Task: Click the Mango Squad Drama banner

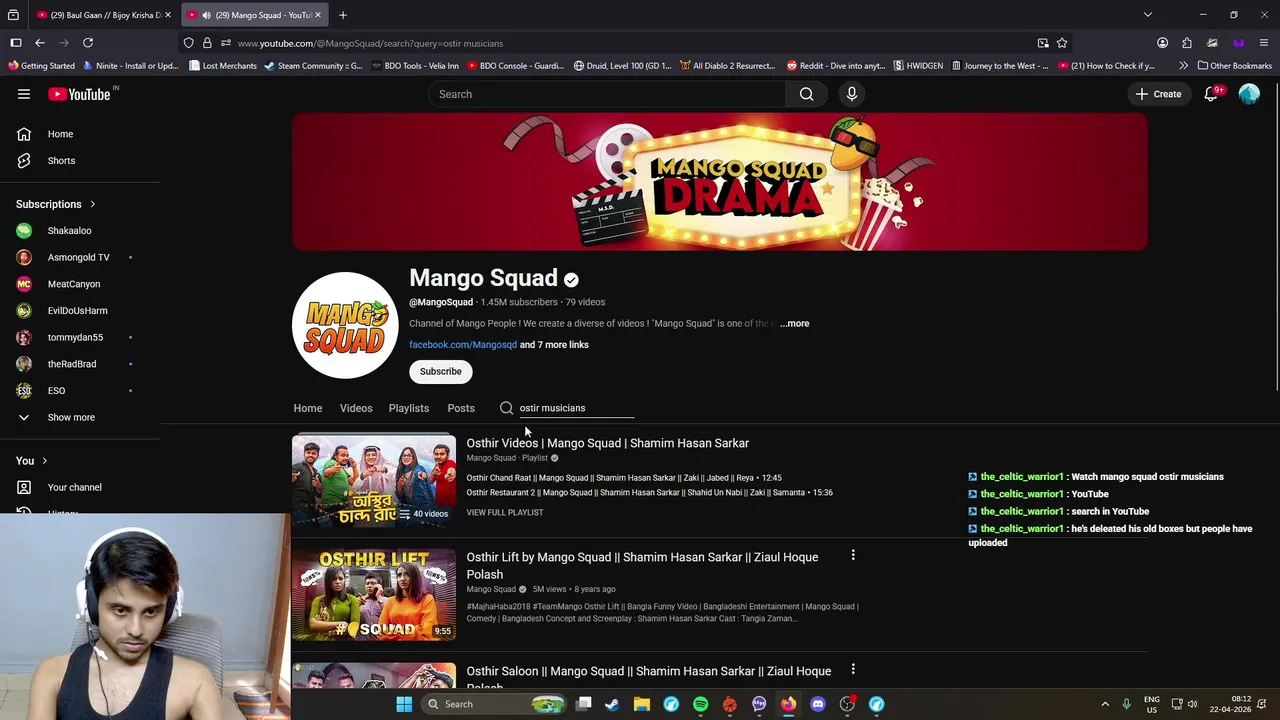Action: click(720, 181)
